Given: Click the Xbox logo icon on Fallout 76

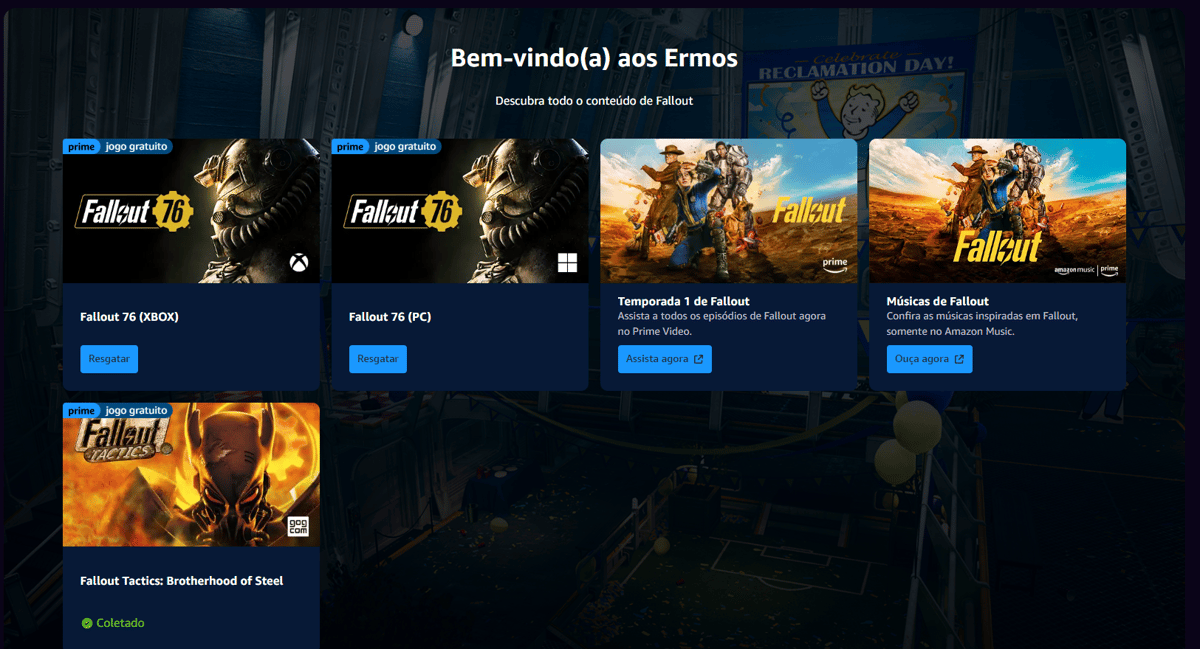Looking at the screenshot, I should tap(299, 263).
